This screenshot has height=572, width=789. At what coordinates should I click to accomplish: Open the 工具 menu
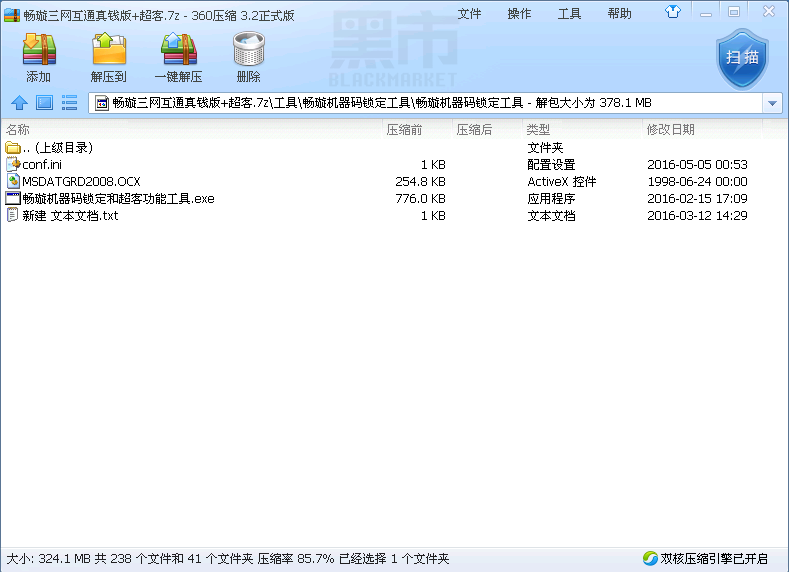click(569, 14)
